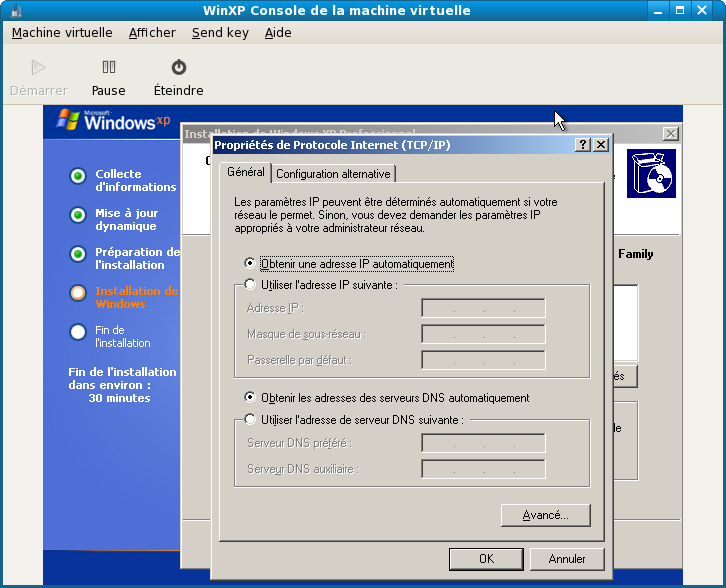Click the Passerelle par défaut field
Viewport: 726px width, 588px height.
point(483,360)
